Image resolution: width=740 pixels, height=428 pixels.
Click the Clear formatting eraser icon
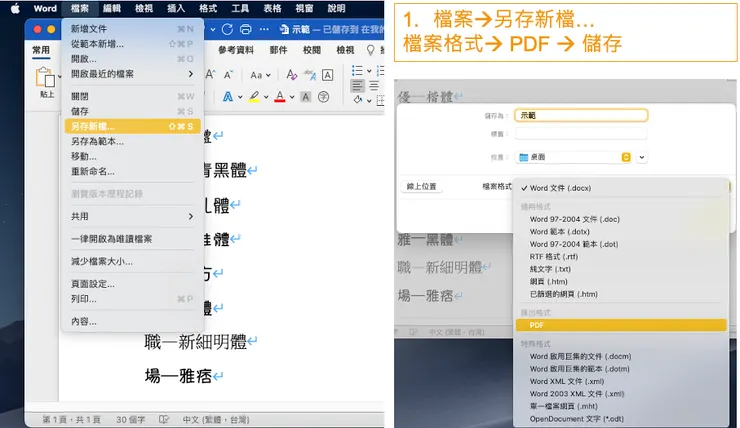292,75
